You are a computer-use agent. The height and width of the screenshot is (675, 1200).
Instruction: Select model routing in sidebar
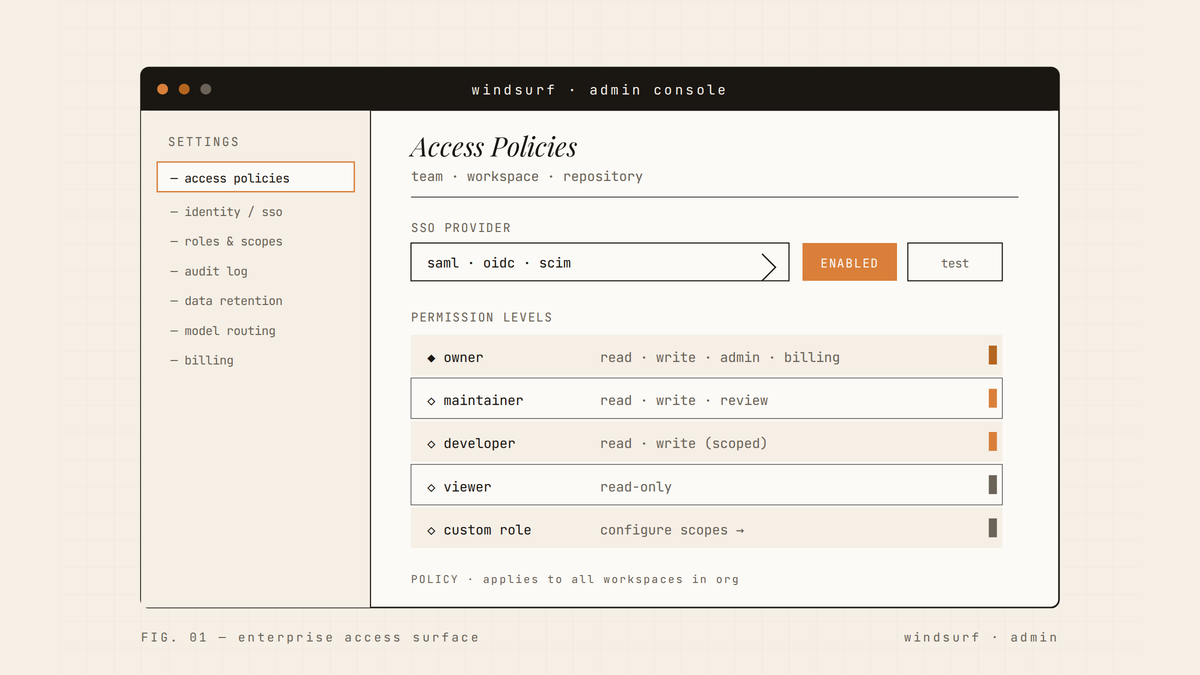222,330
